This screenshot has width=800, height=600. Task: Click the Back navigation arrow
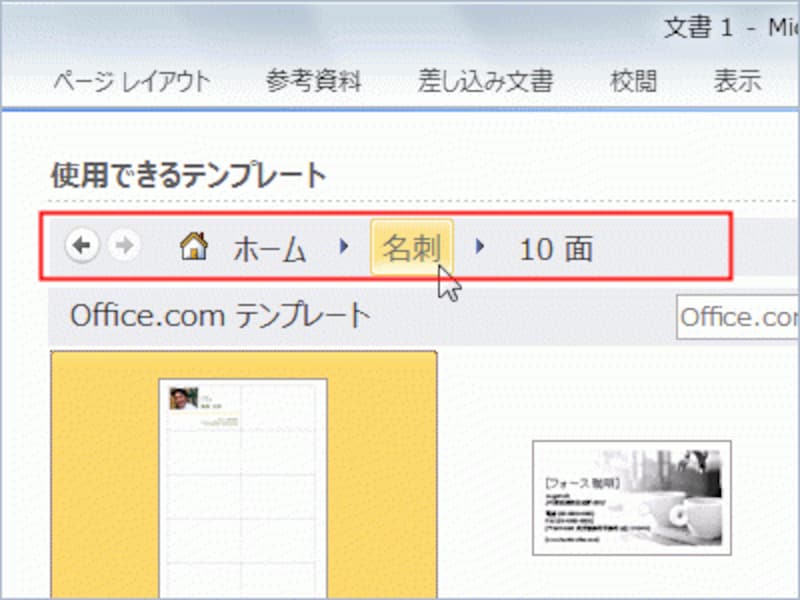(x=83, y=244)
